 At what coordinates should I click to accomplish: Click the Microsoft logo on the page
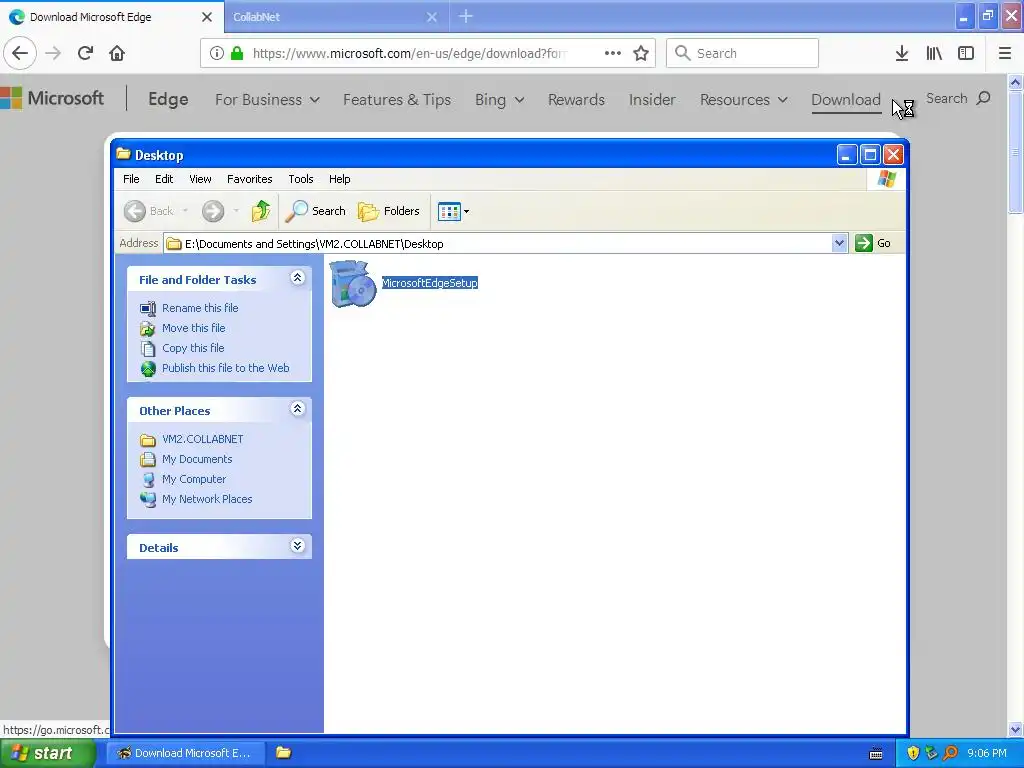(52, 99)
